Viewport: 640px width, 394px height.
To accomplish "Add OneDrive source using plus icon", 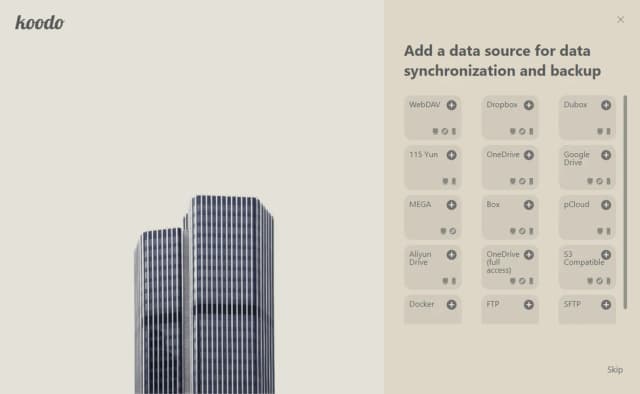I will click(529, 155).
